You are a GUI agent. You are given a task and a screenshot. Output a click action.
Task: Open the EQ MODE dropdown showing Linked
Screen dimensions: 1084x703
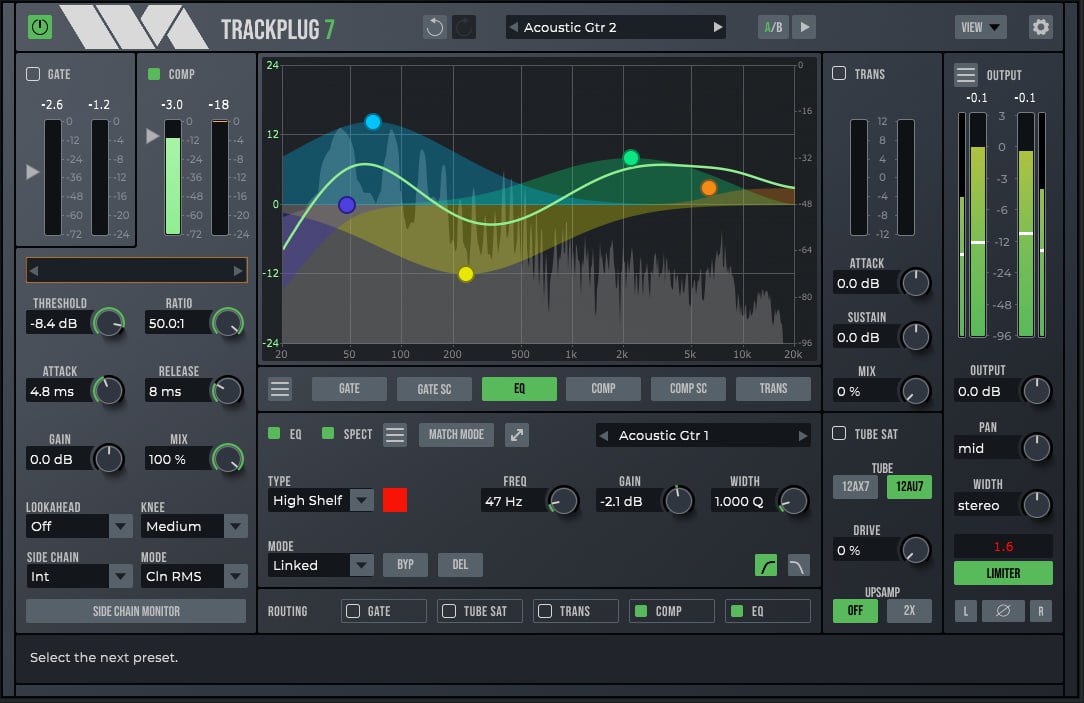(x=321, y=565)
